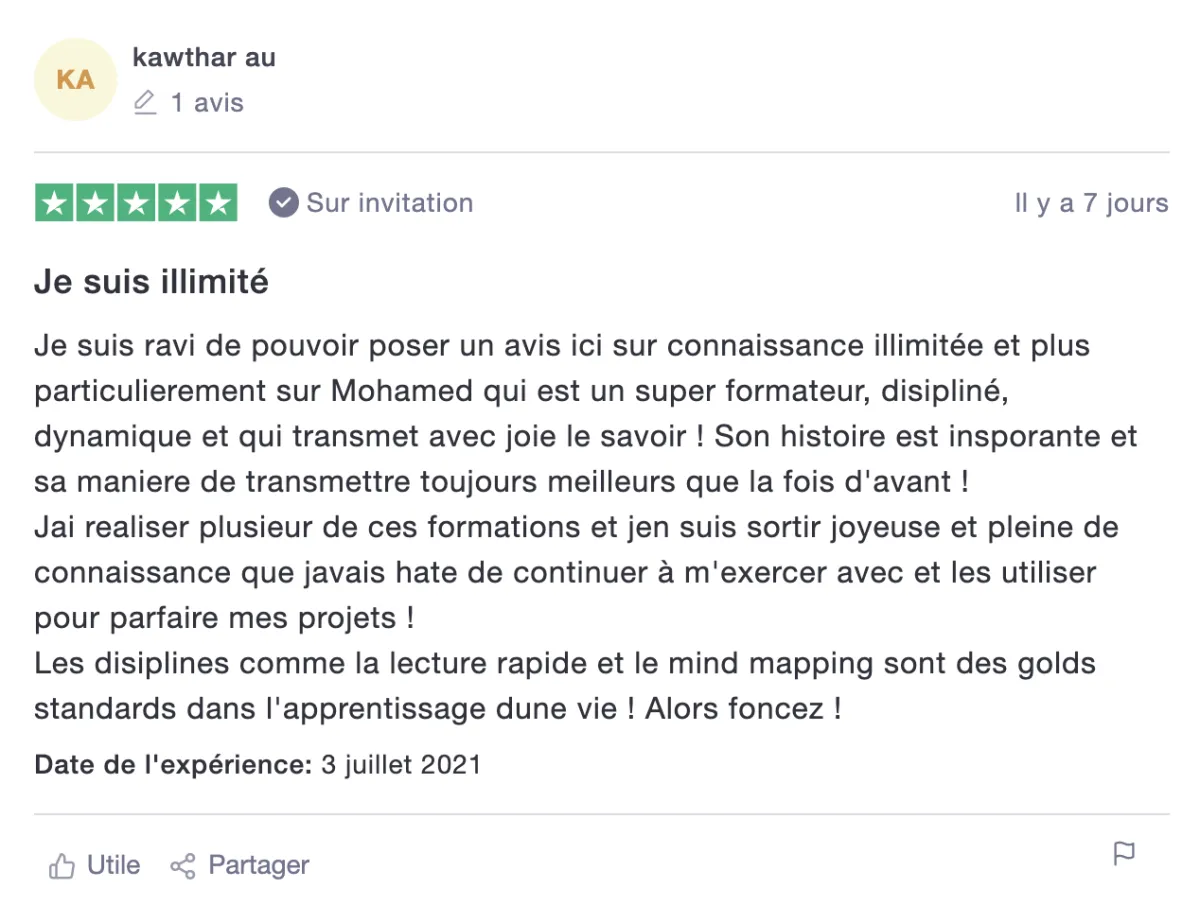Click the first green rating star
The width and height of the screenshot is (1200, 923).
point(55,203)
